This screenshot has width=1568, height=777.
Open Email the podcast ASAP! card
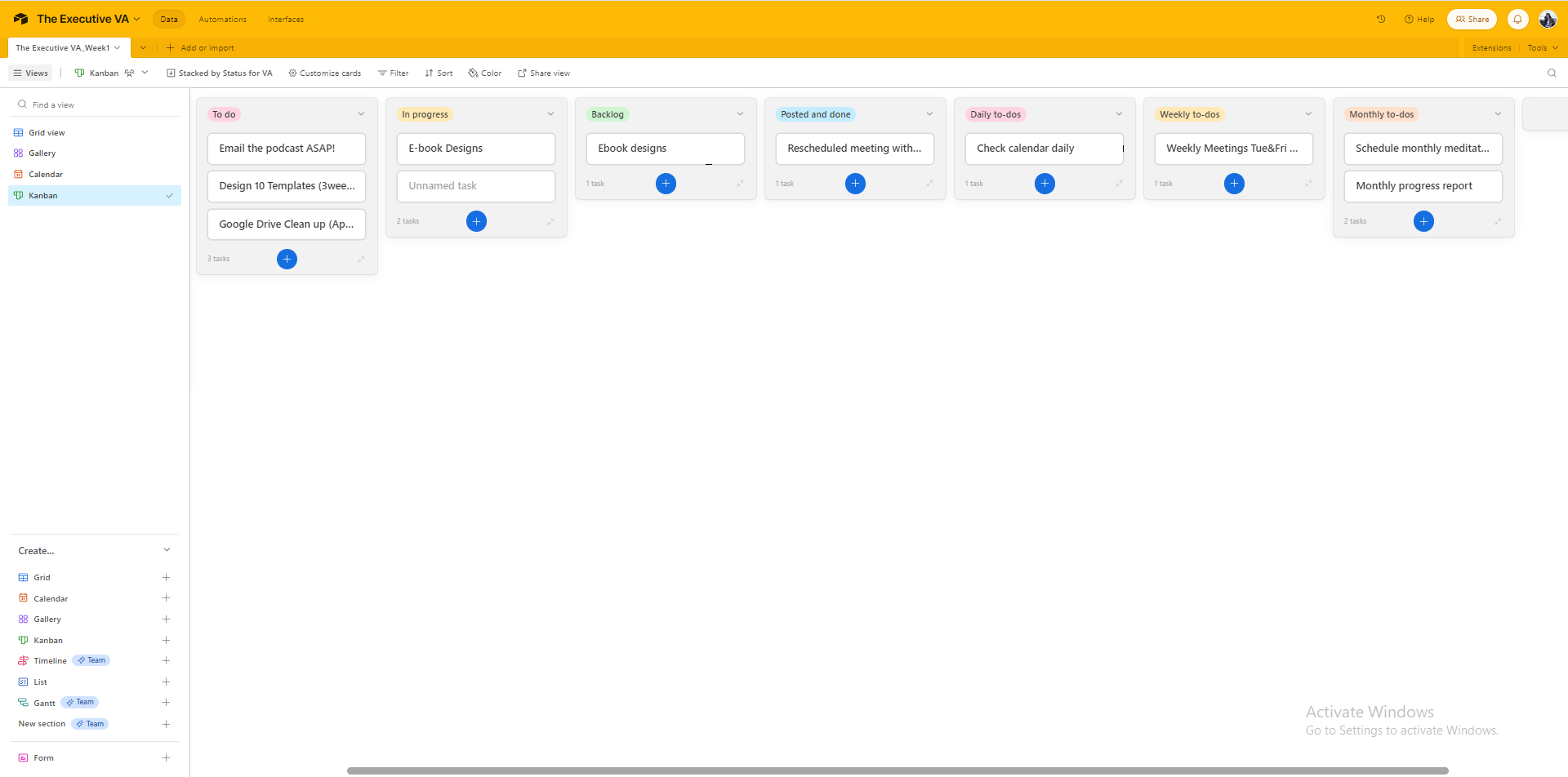[x=287, y=149]
